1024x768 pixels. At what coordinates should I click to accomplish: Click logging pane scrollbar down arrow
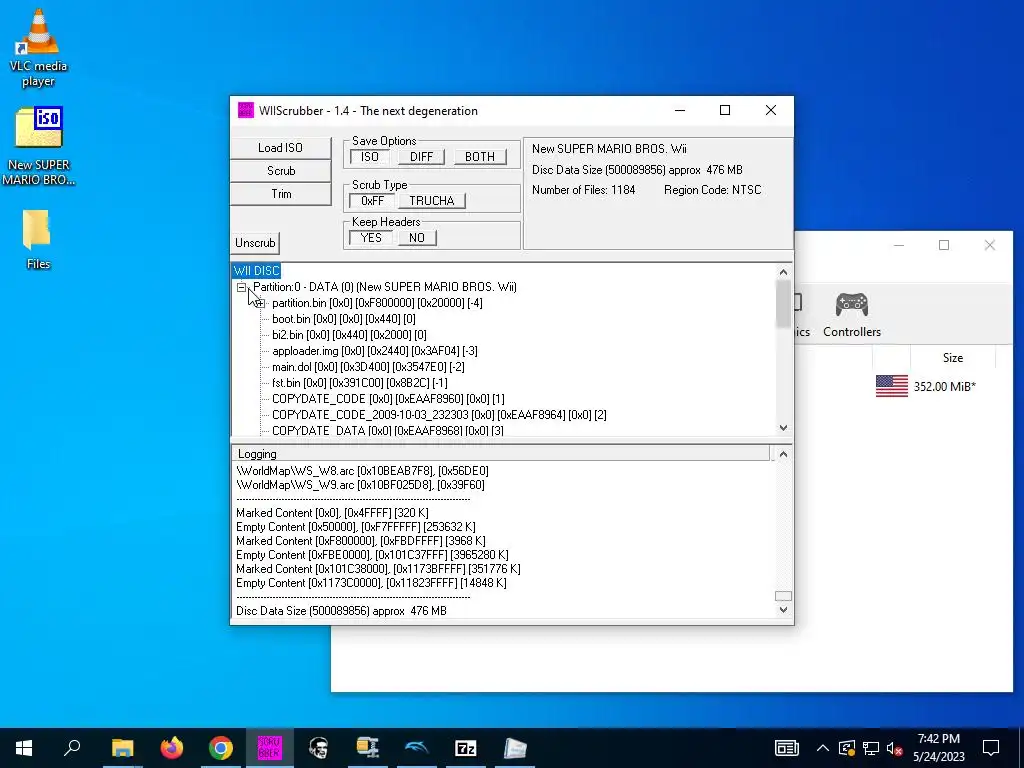click(784, 610)
